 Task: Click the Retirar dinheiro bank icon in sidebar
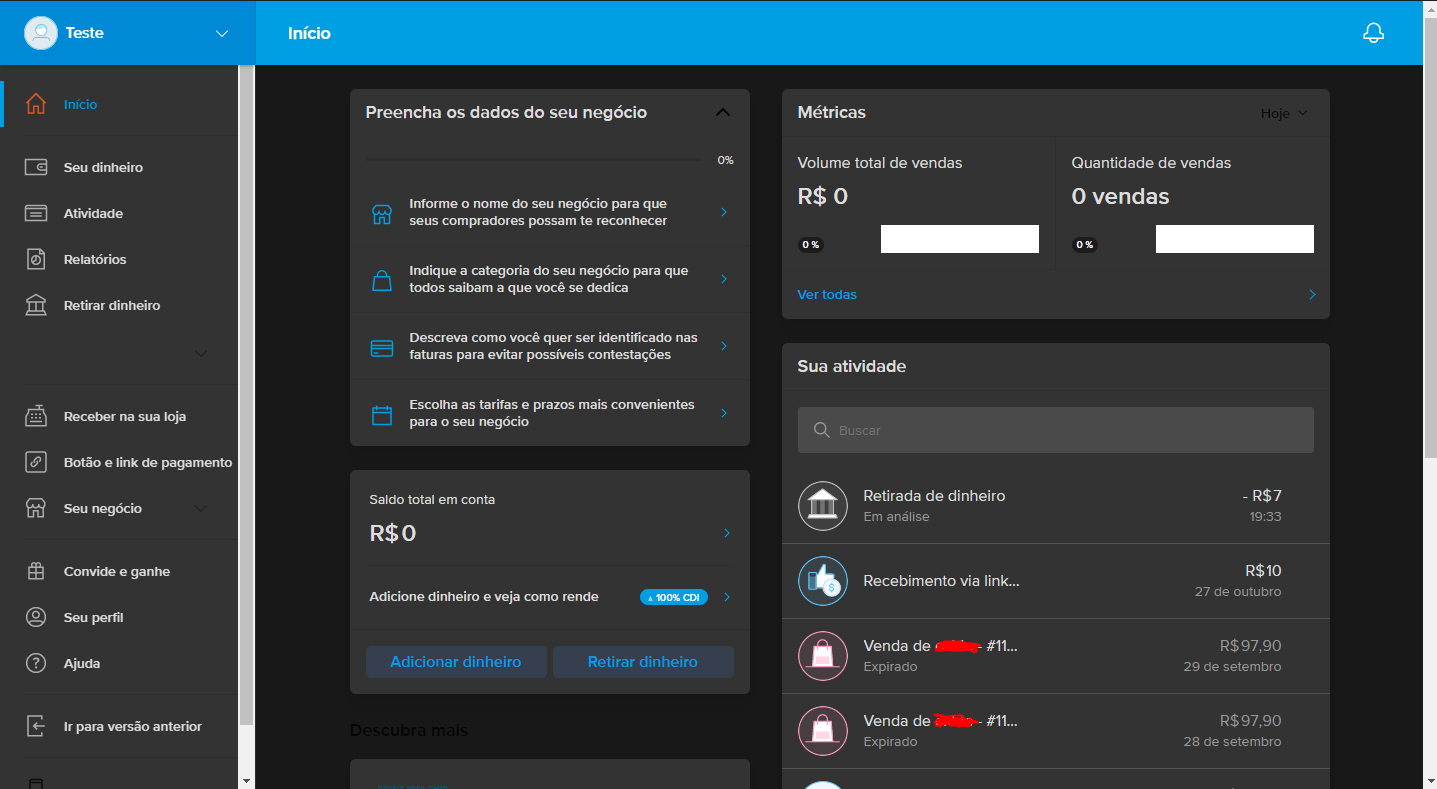[x=36, y=305]
